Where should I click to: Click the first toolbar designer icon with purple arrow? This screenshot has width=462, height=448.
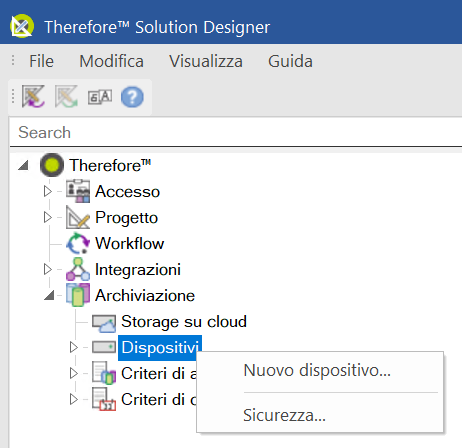click(33, 97)
